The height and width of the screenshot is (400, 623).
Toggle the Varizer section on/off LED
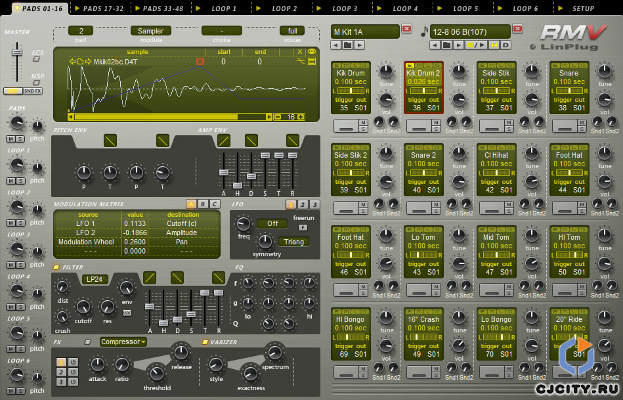point(205,342)
